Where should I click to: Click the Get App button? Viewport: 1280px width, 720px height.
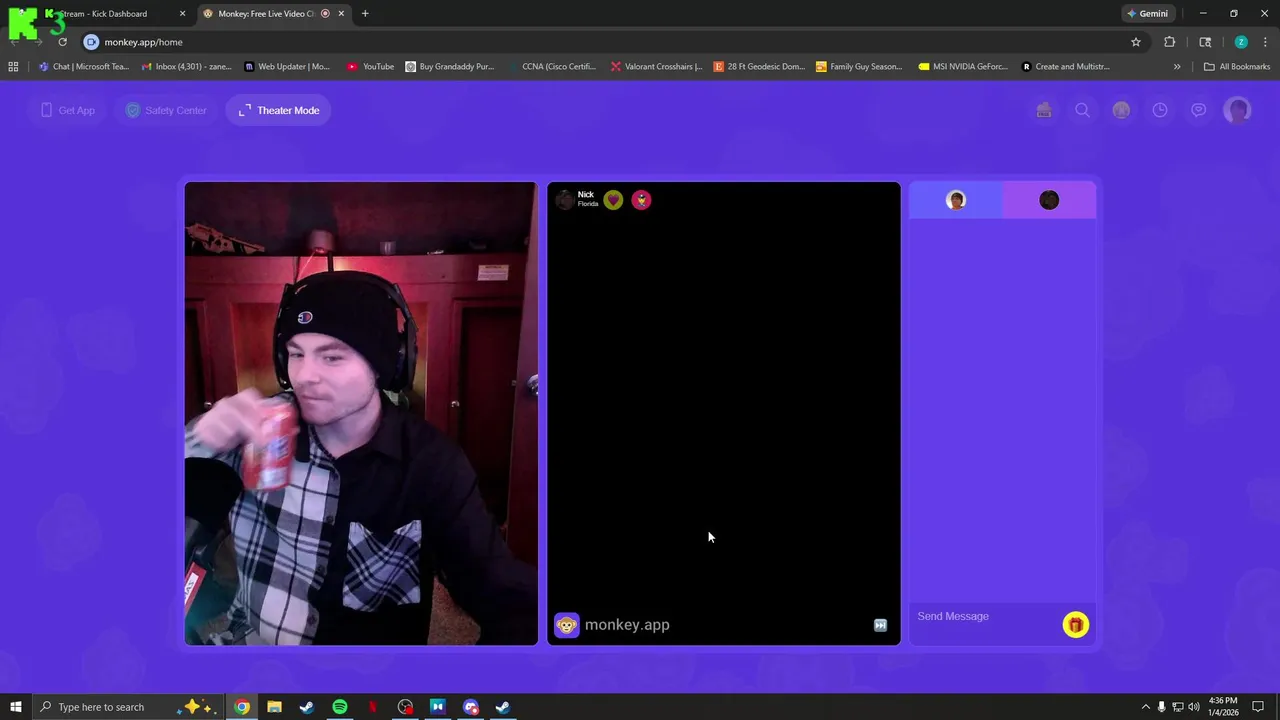(68, 110)
